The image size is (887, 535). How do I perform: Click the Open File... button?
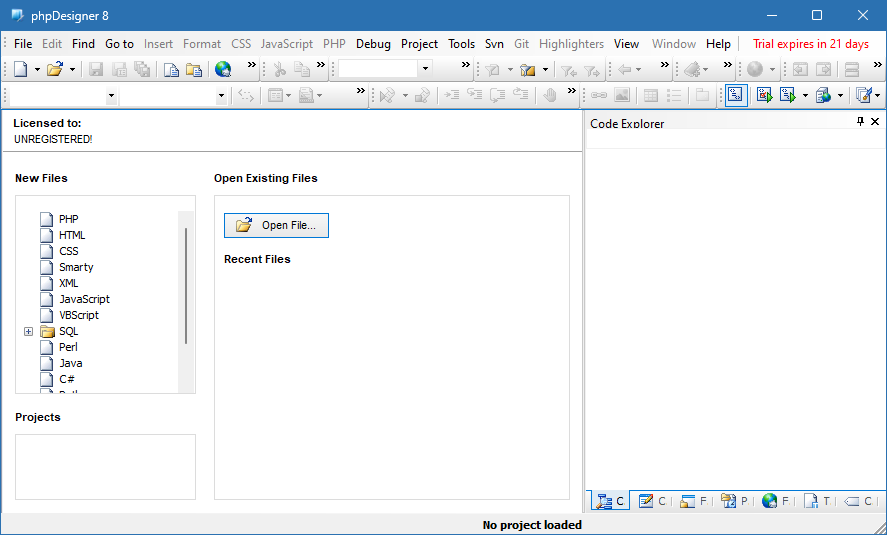[276, 225]
